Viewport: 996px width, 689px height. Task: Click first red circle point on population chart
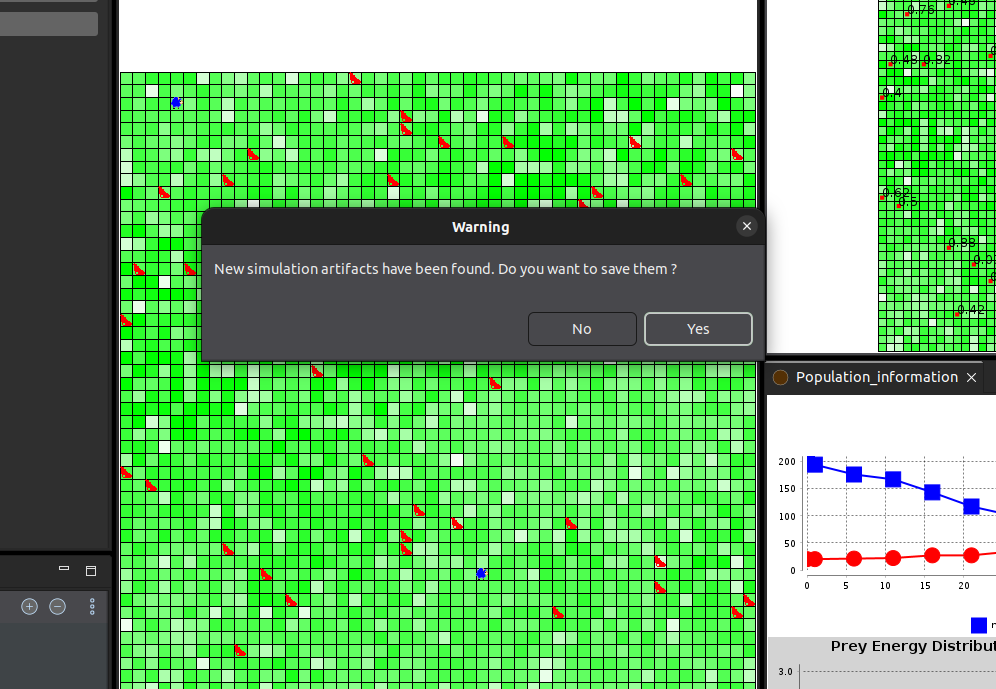pos(814,559)
